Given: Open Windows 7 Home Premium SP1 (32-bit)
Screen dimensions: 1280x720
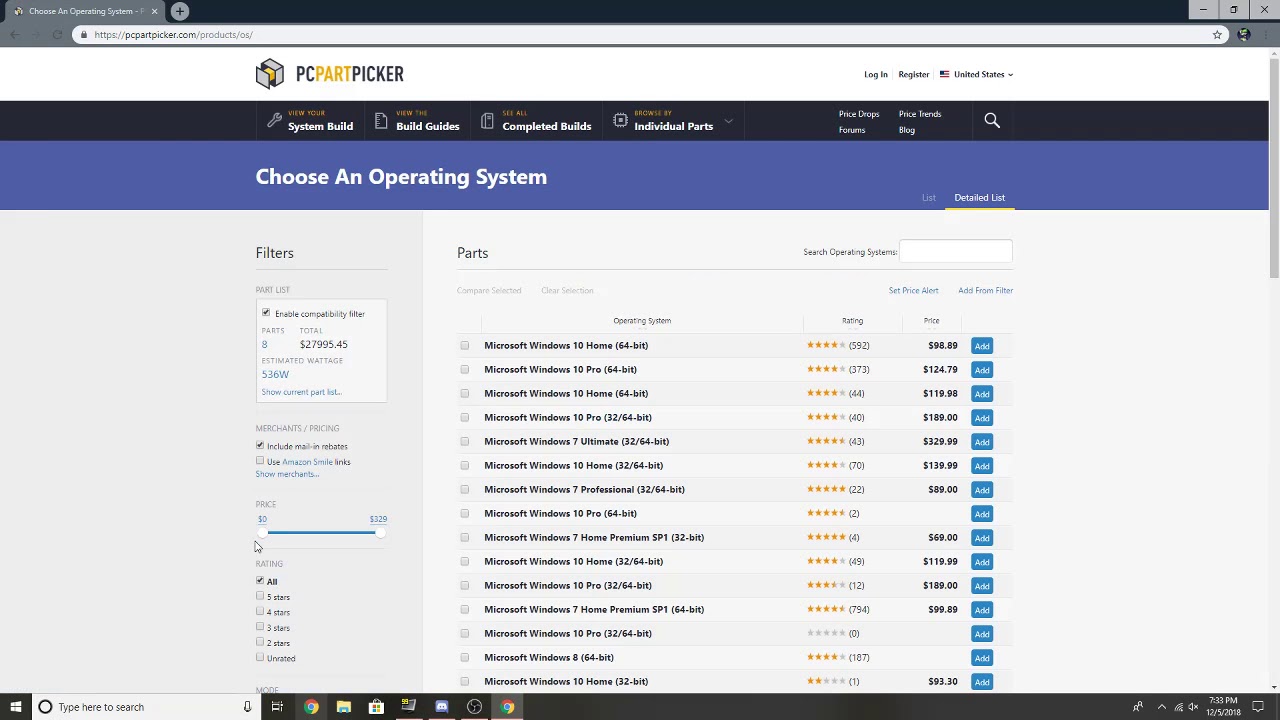Looking at the screenshot, I should pyautogui.click(x=594, y=537).
